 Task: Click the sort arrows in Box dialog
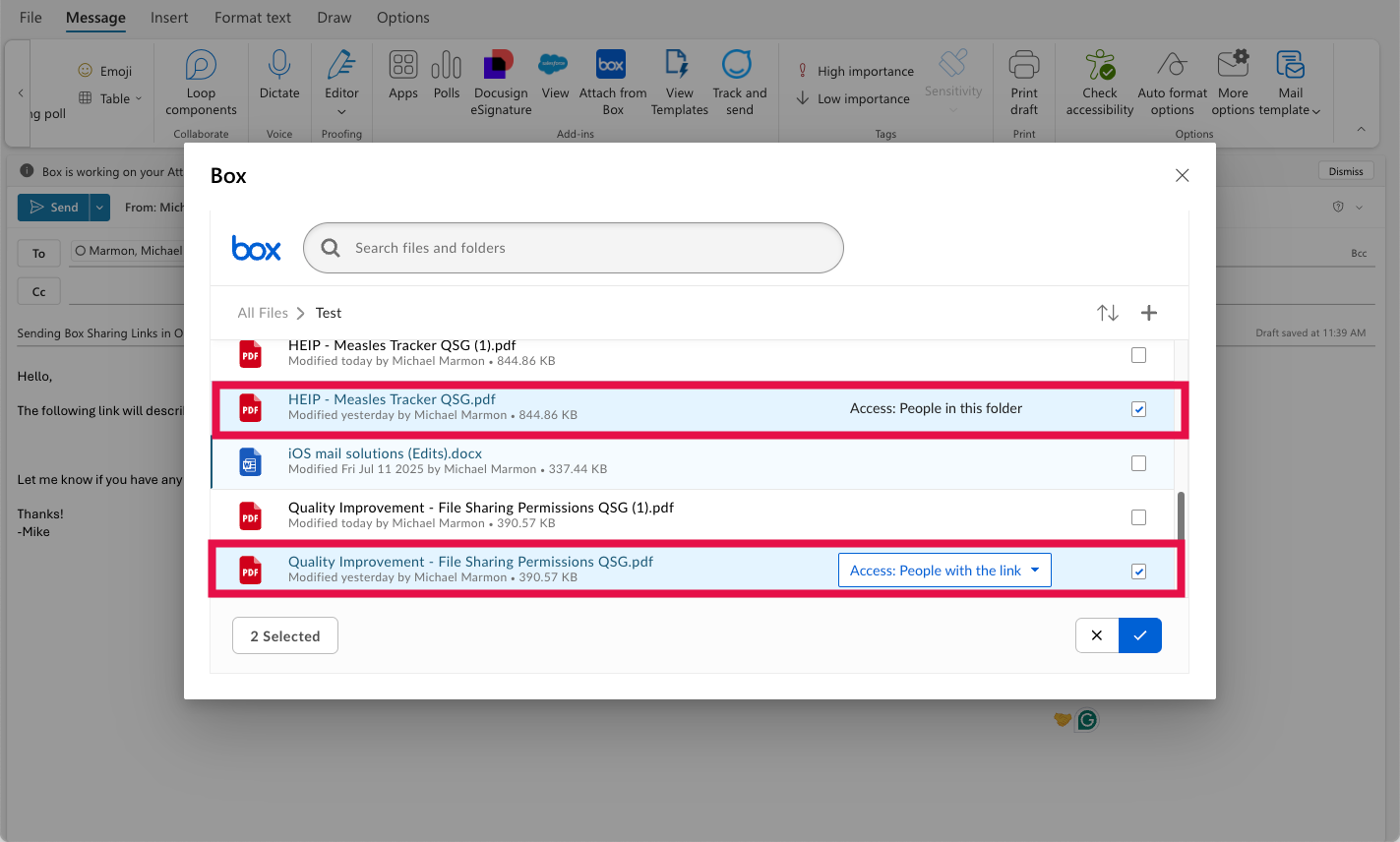click(1108, 313)
